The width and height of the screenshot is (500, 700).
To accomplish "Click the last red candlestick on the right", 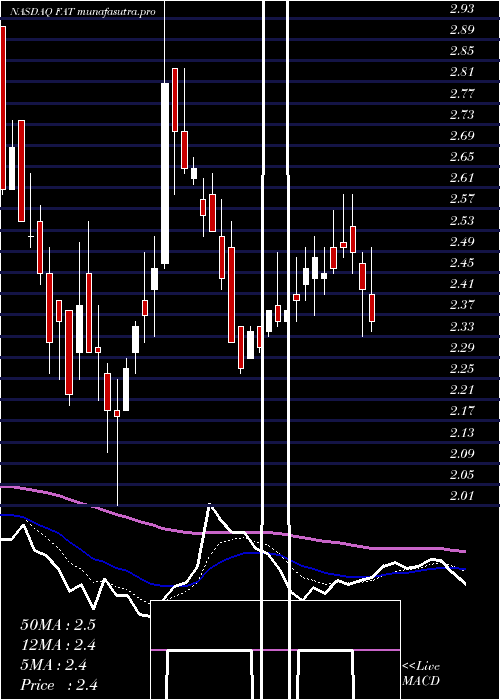I will (x=371, y=308).
